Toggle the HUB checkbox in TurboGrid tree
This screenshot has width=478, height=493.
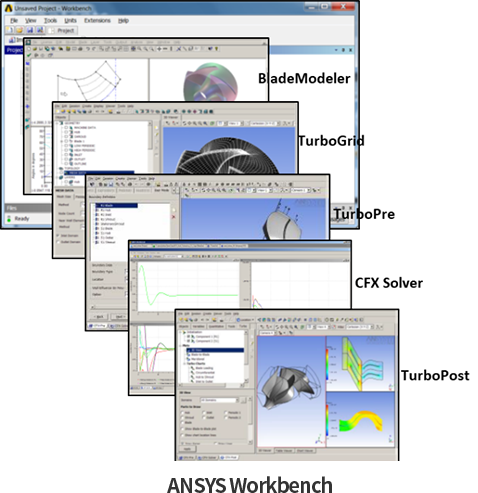tap(66, 132)
